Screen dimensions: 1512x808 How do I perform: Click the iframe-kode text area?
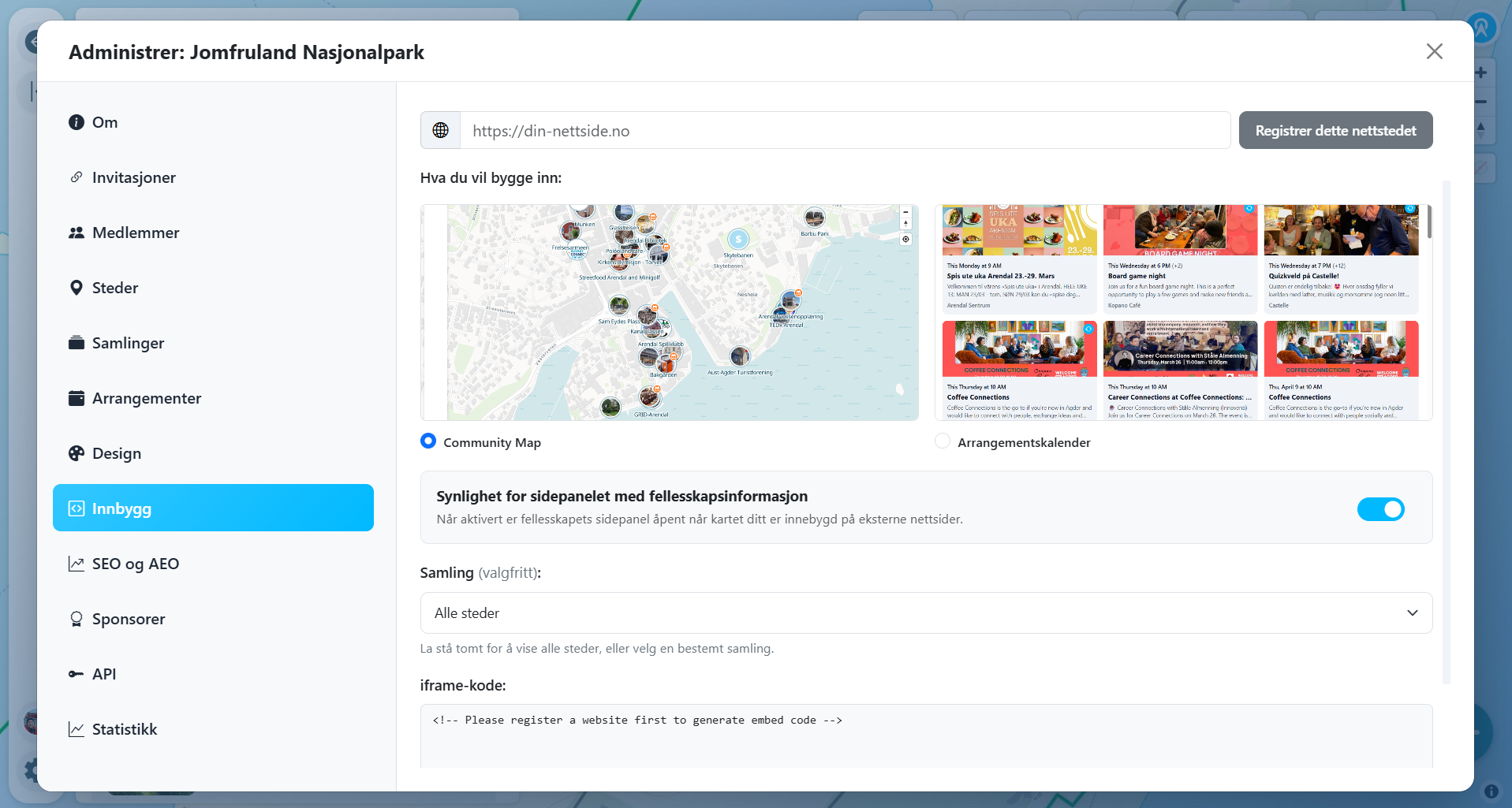point(926,736)
